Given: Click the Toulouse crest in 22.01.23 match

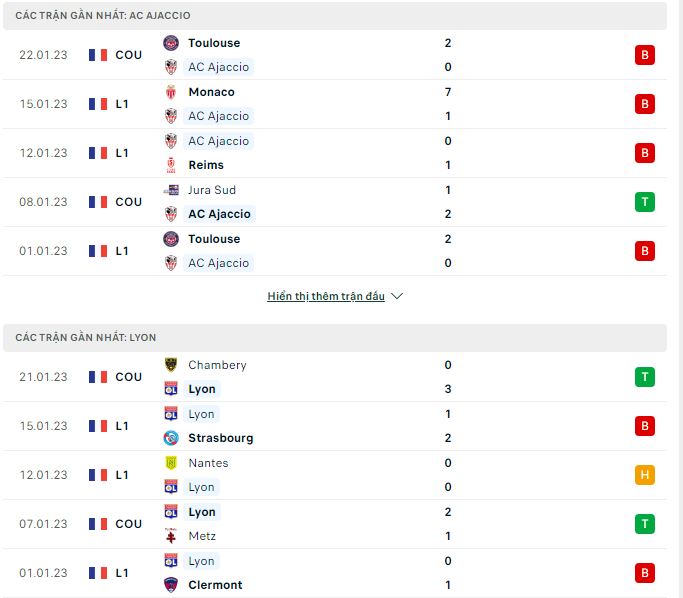Looking at the screenshot, I should pyautogui.click(x=171, y=43).
